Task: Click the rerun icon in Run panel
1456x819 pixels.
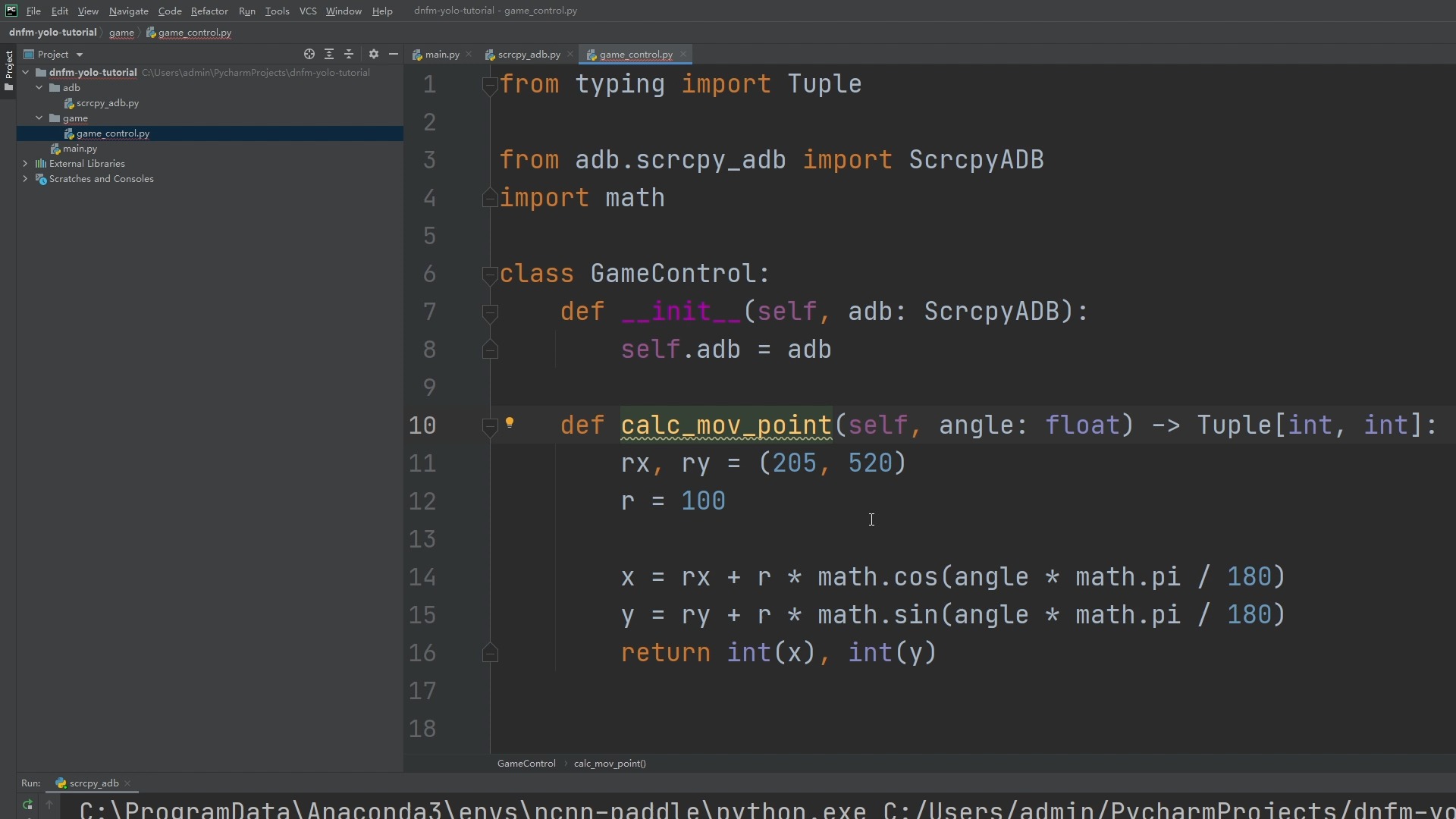Action: click(x=27, y=805)
